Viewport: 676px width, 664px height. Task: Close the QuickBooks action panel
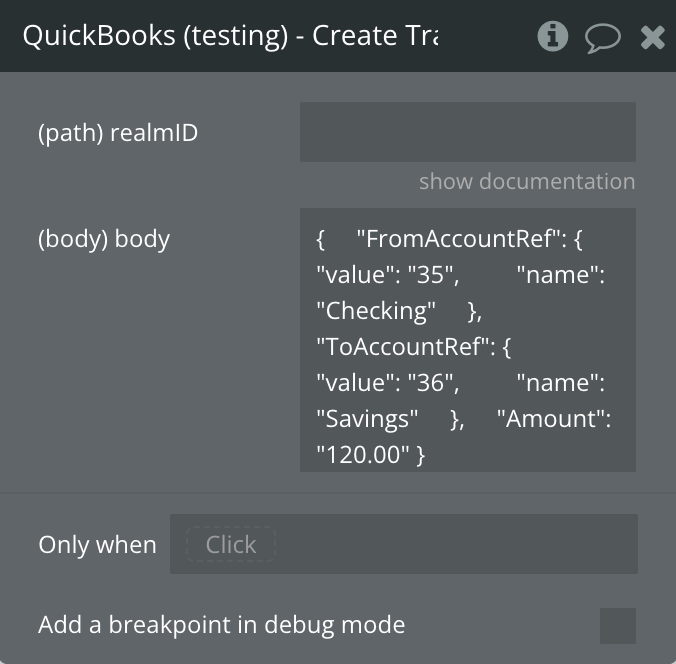point(653,38)
